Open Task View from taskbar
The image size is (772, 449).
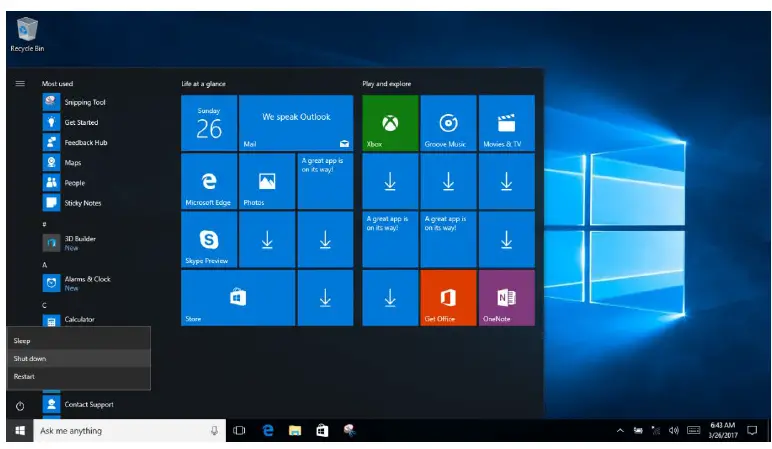tap(239, 431)
